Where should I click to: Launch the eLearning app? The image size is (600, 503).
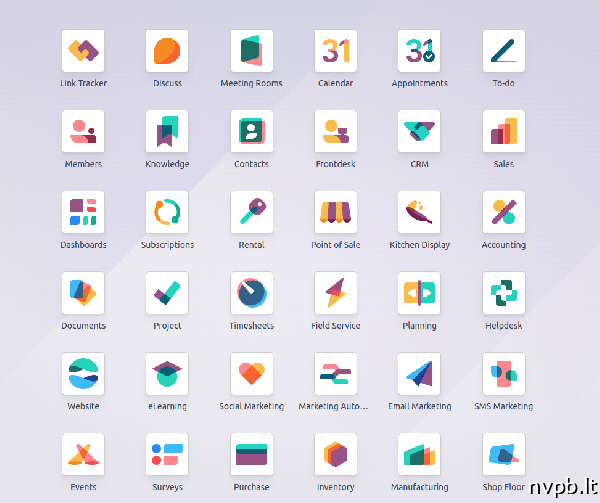(167, 374)
